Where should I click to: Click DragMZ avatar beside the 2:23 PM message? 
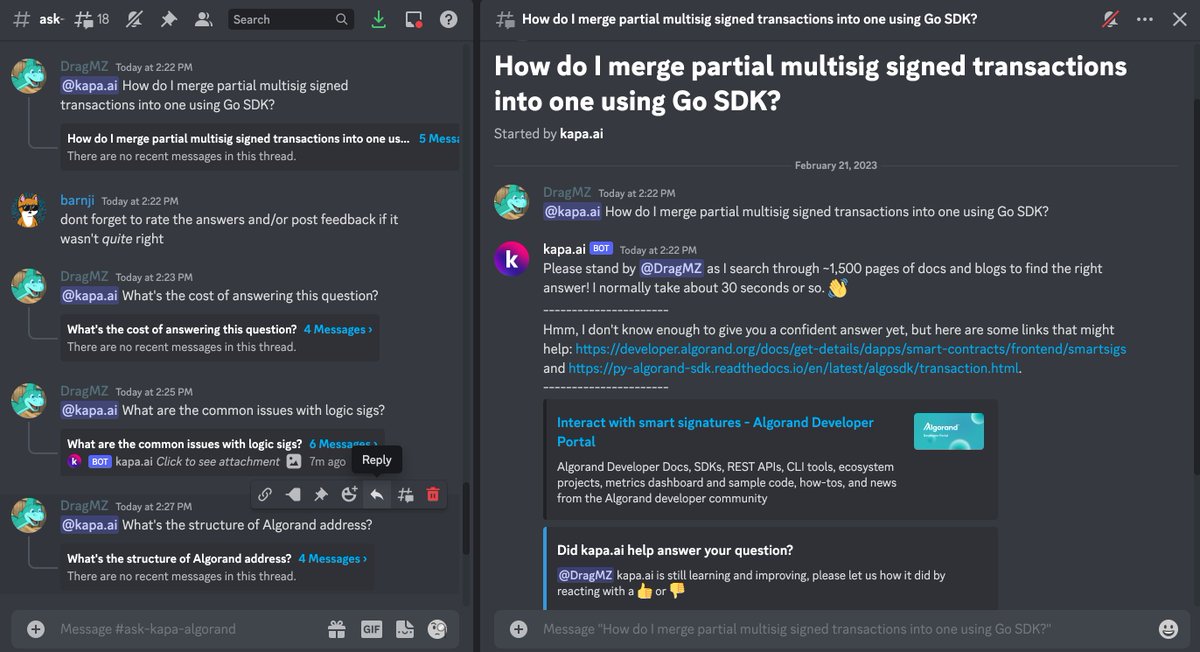click(28, 286)
